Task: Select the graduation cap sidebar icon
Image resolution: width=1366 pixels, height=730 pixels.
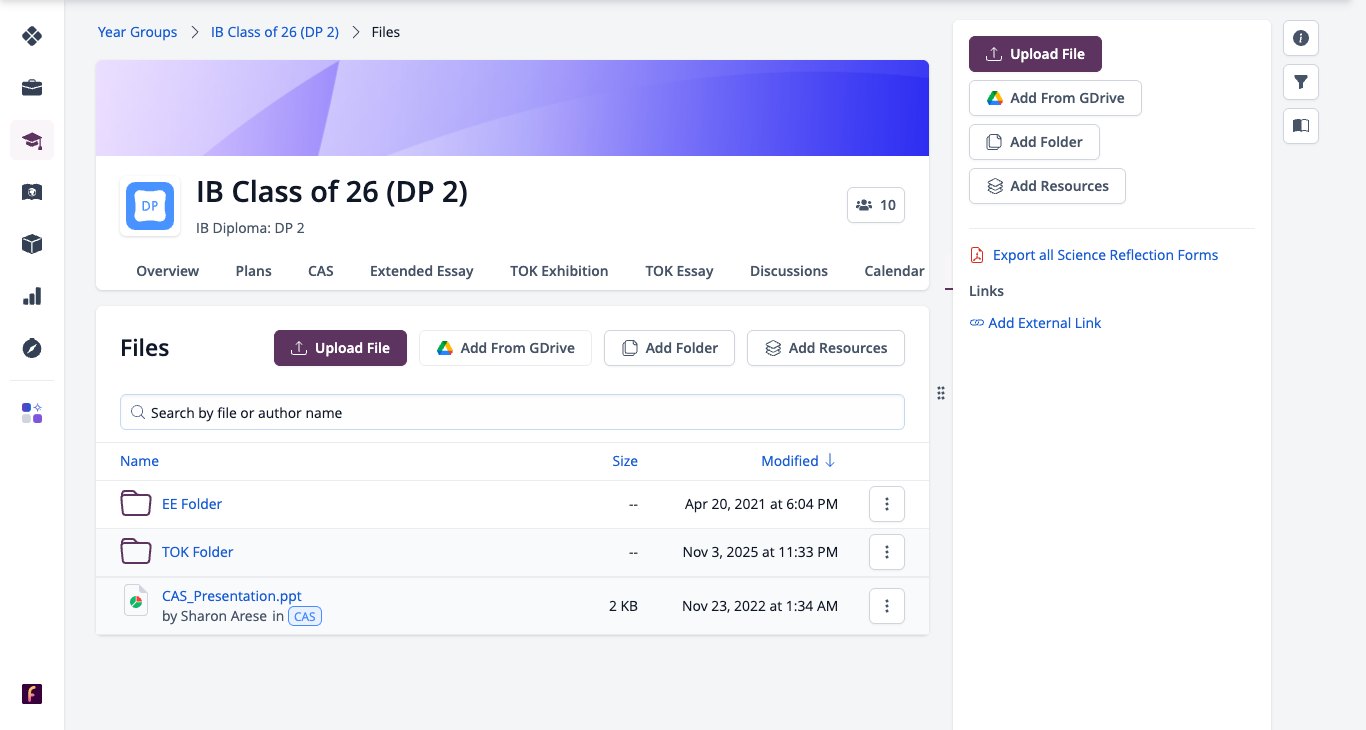Action: pyautogui.click(x=32, y=140)
